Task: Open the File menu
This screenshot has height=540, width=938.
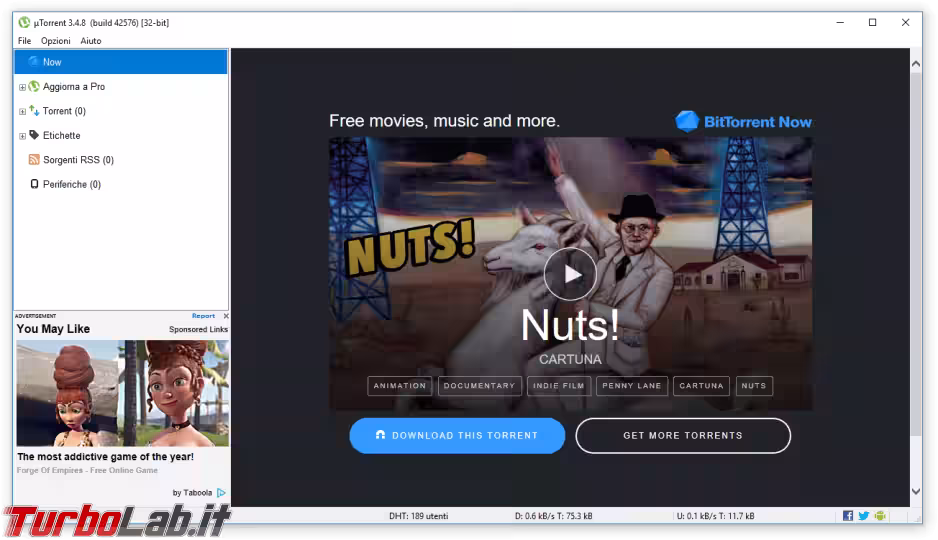Action: (24, 41)
